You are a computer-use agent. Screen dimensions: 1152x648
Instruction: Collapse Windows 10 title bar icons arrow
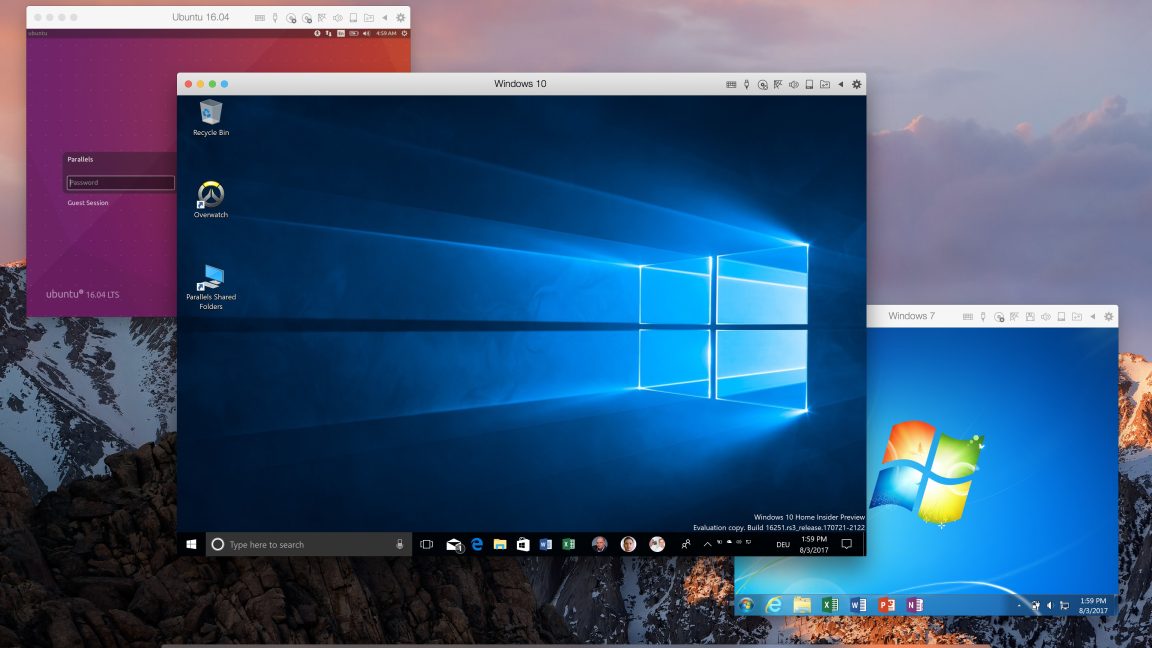pyautogui.click(x=841, y=84)
